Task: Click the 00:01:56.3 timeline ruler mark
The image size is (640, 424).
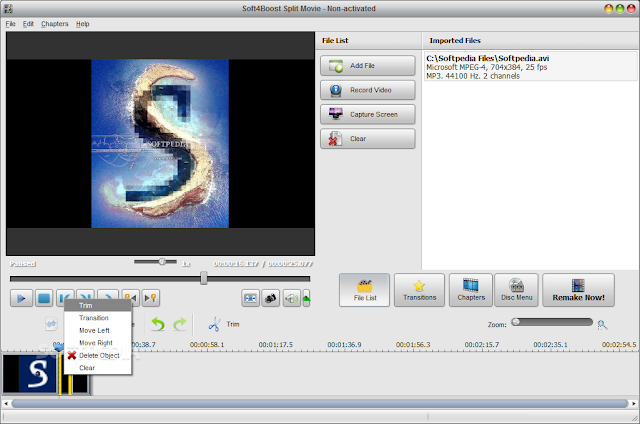Action: pos(413,345)
